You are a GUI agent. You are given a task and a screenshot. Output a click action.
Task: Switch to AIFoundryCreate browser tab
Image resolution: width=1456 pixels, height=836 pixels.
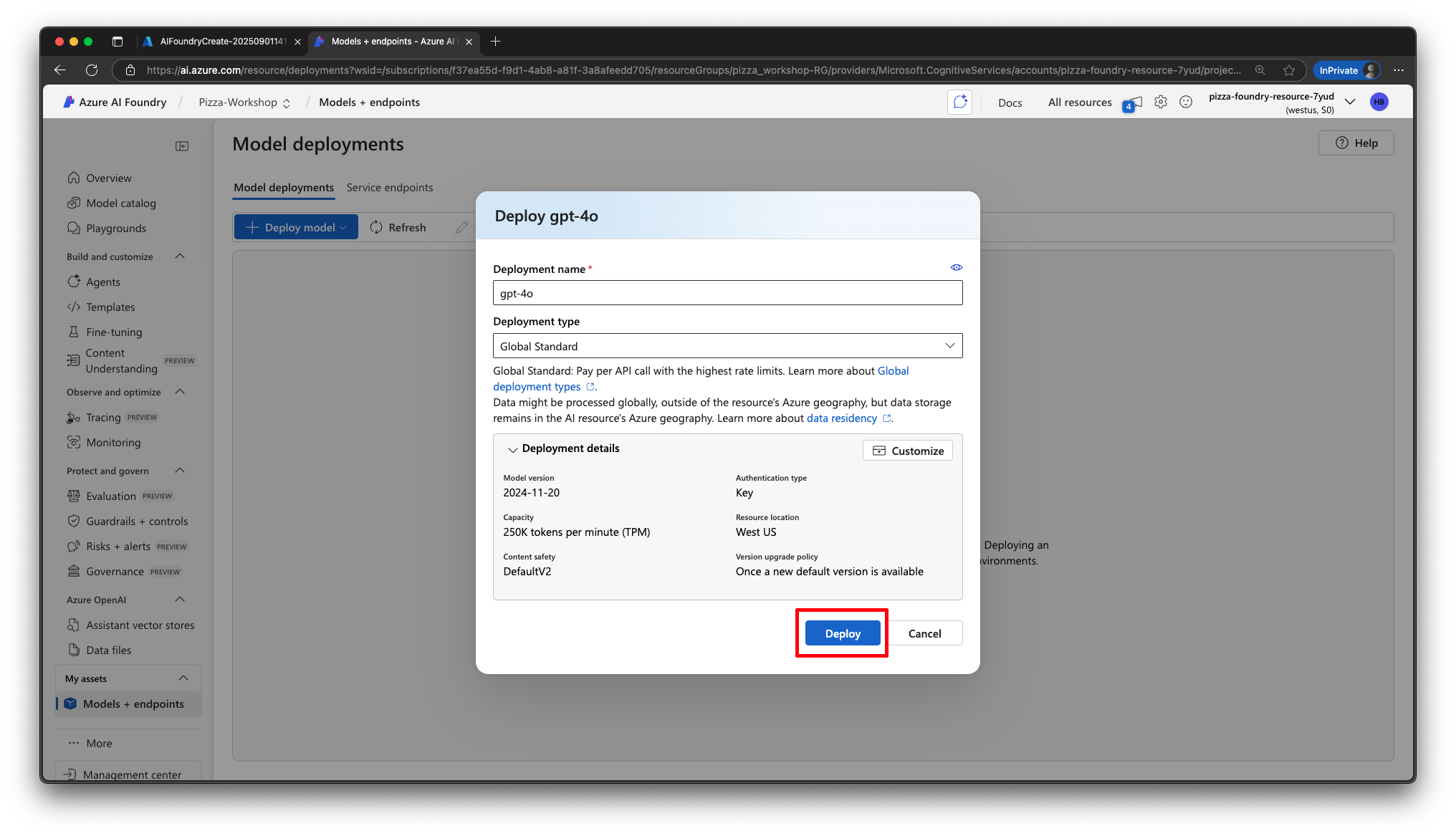[x=222, y=42]
